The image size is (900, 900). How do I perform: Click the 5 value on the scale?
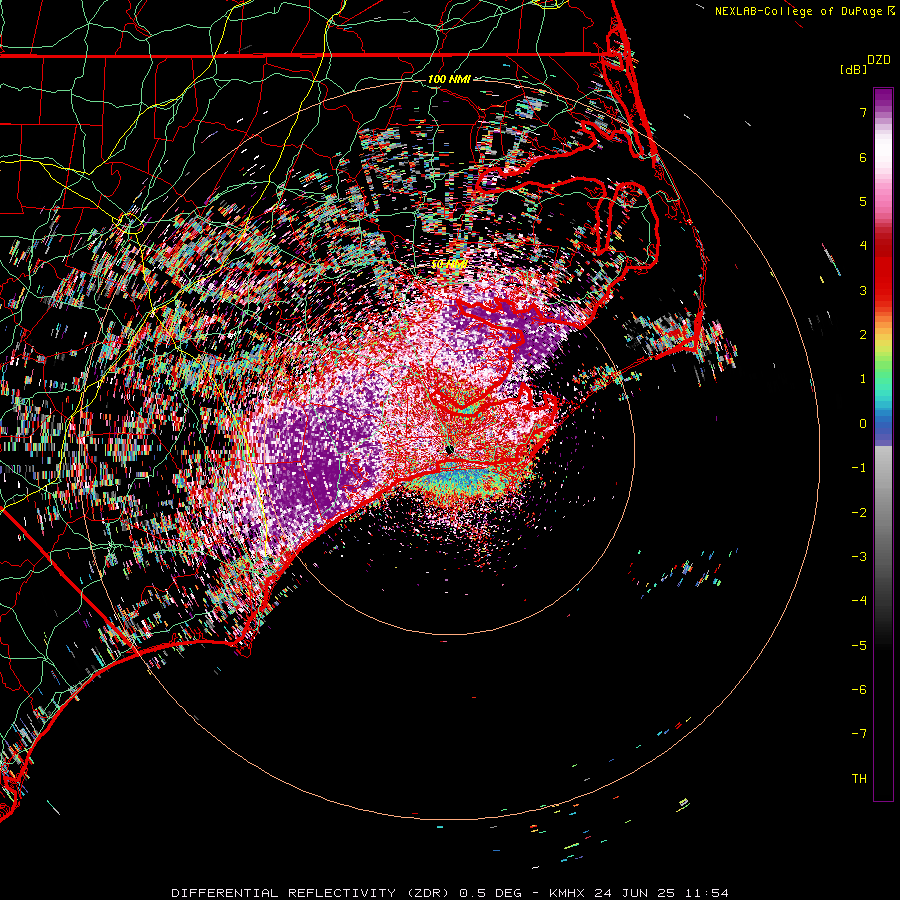pos(863,201)
